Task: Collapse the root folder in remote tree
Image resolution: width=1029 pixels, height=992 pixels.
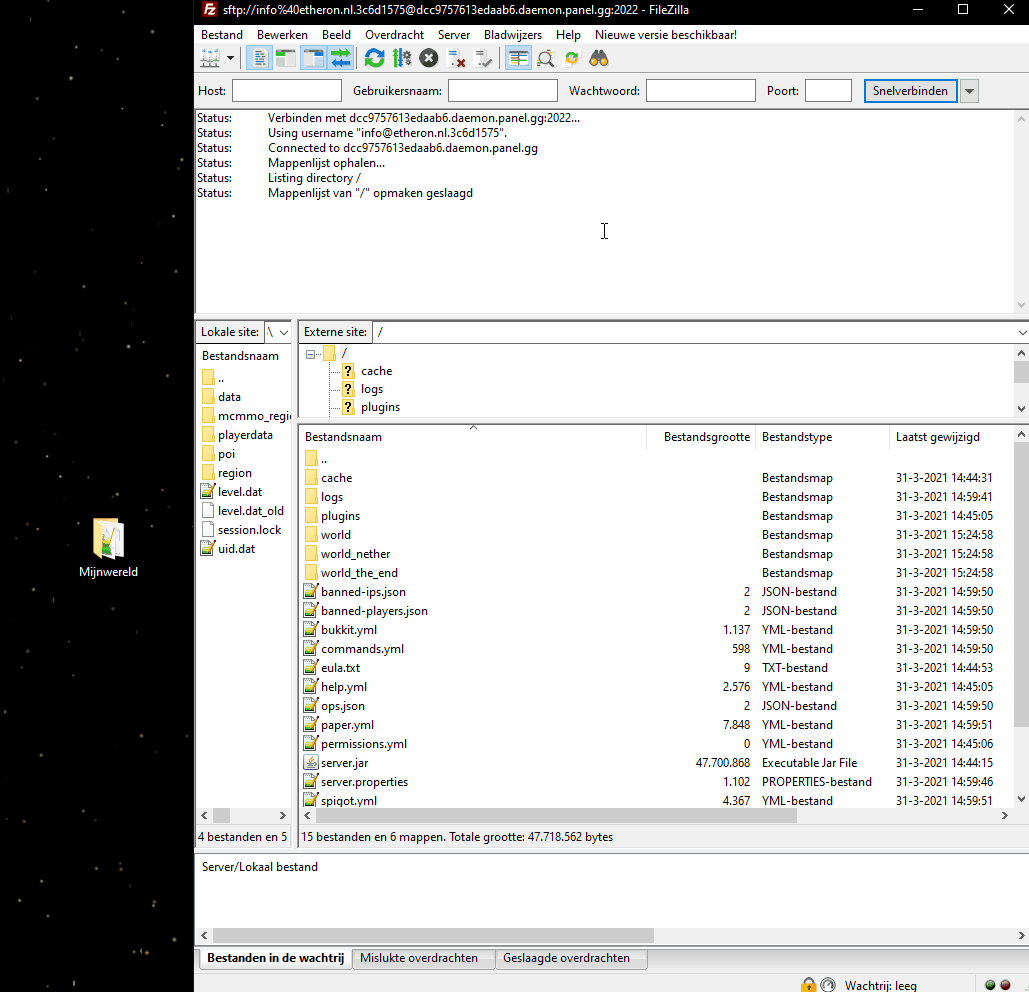Action: click(312, 353)
